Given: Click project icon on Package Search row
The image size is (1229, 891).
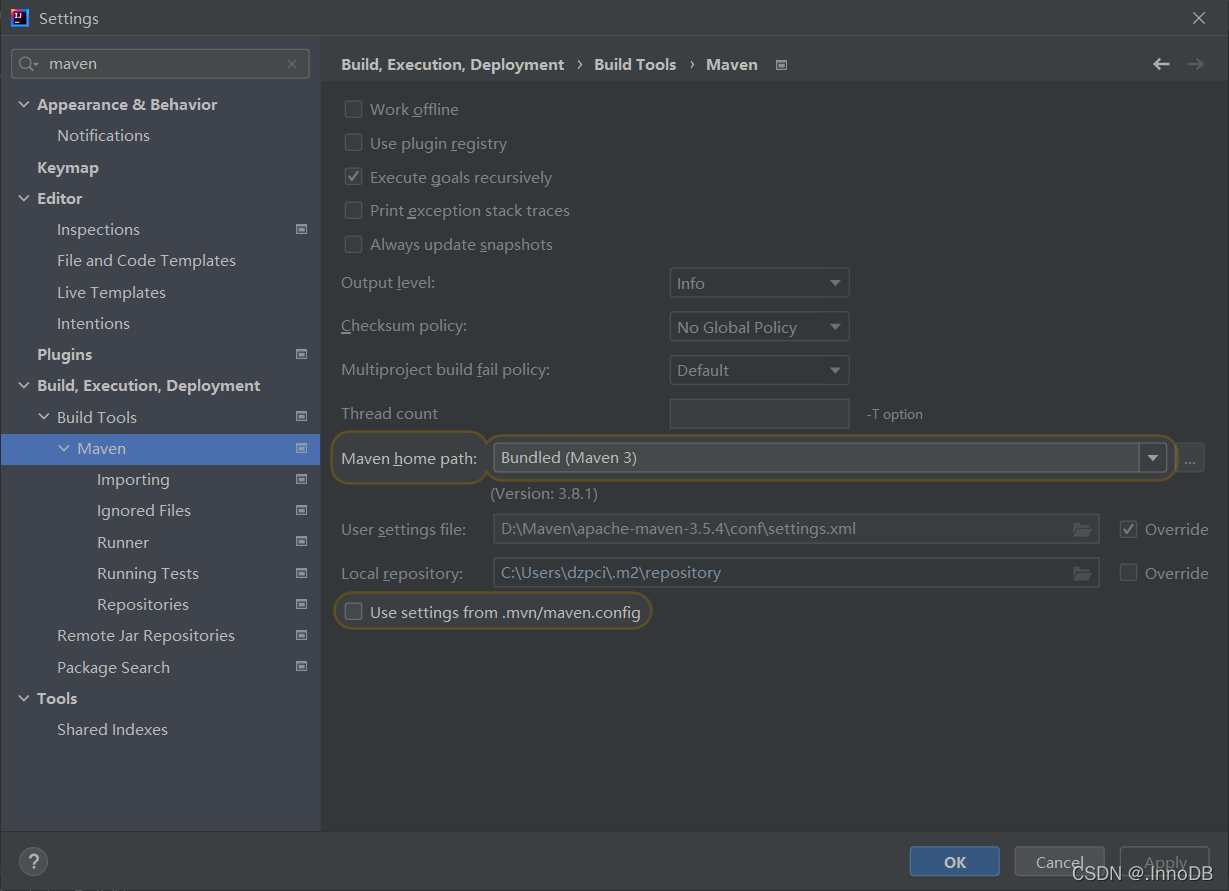Looking at the screenshot, I should 301,666.
